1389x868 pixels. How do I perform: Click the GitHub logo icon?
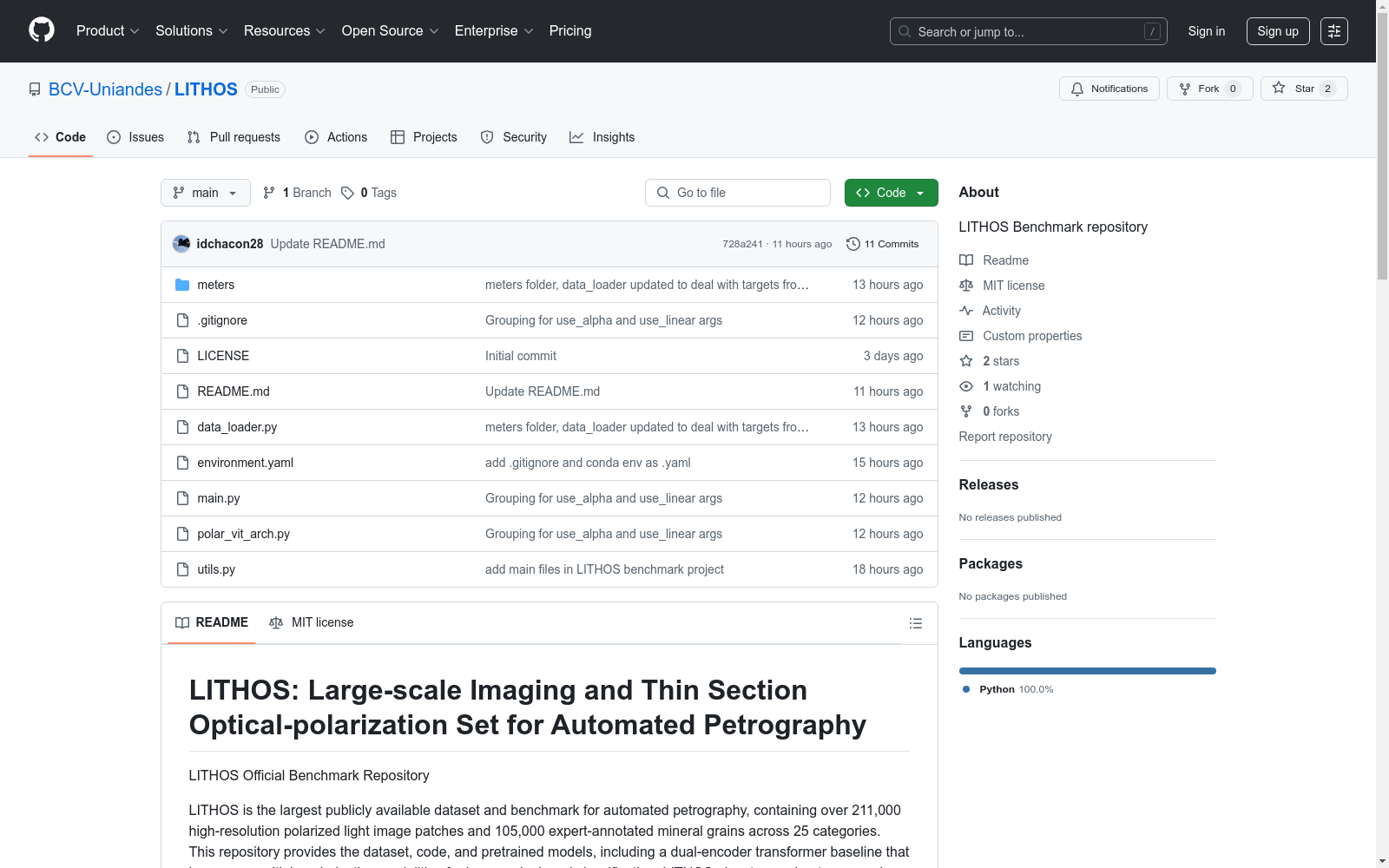[x=42, y=30]
